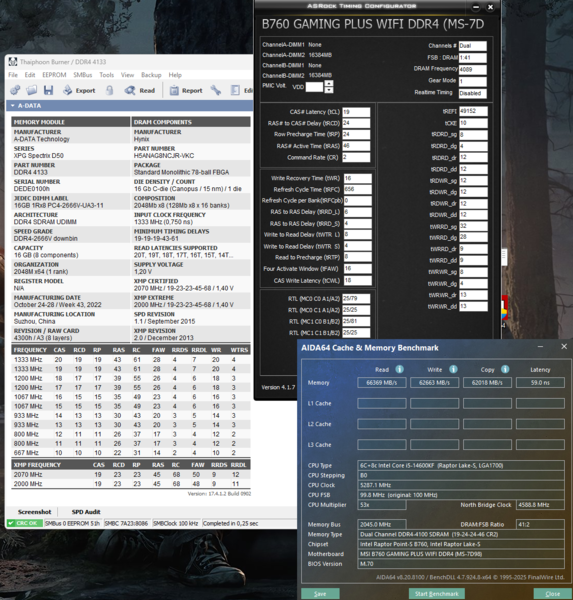Viewport: 573px width, 600px height.
Task: Open the Help menu in Thaiphoon Burner
Action: (175, 75)
